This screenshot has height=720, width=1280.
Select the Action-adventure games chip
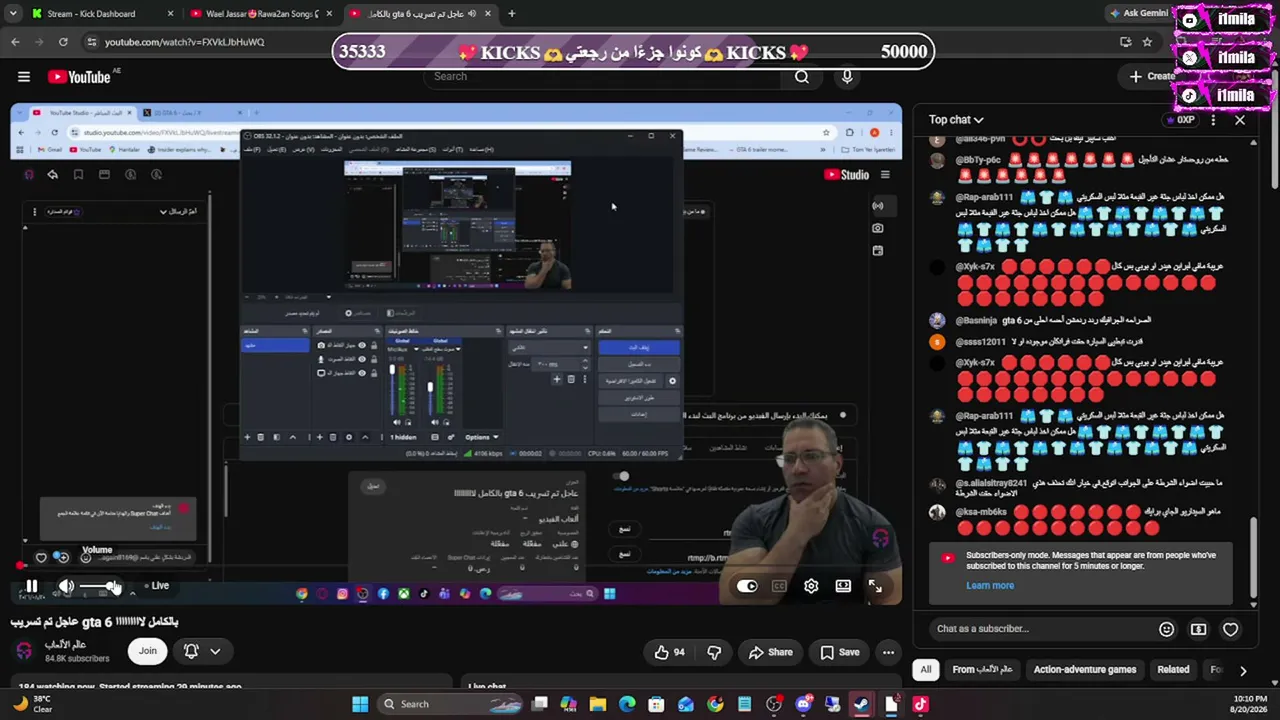(1085, 670)
